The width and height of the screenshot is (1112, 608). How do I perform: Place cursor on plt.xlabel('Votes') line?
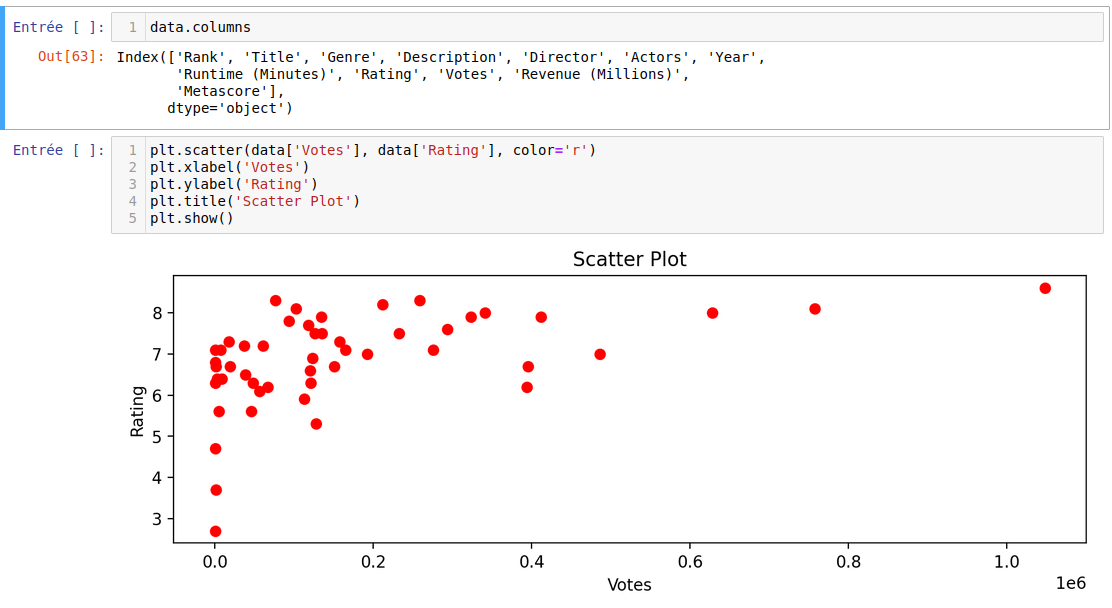coord(230,167)
